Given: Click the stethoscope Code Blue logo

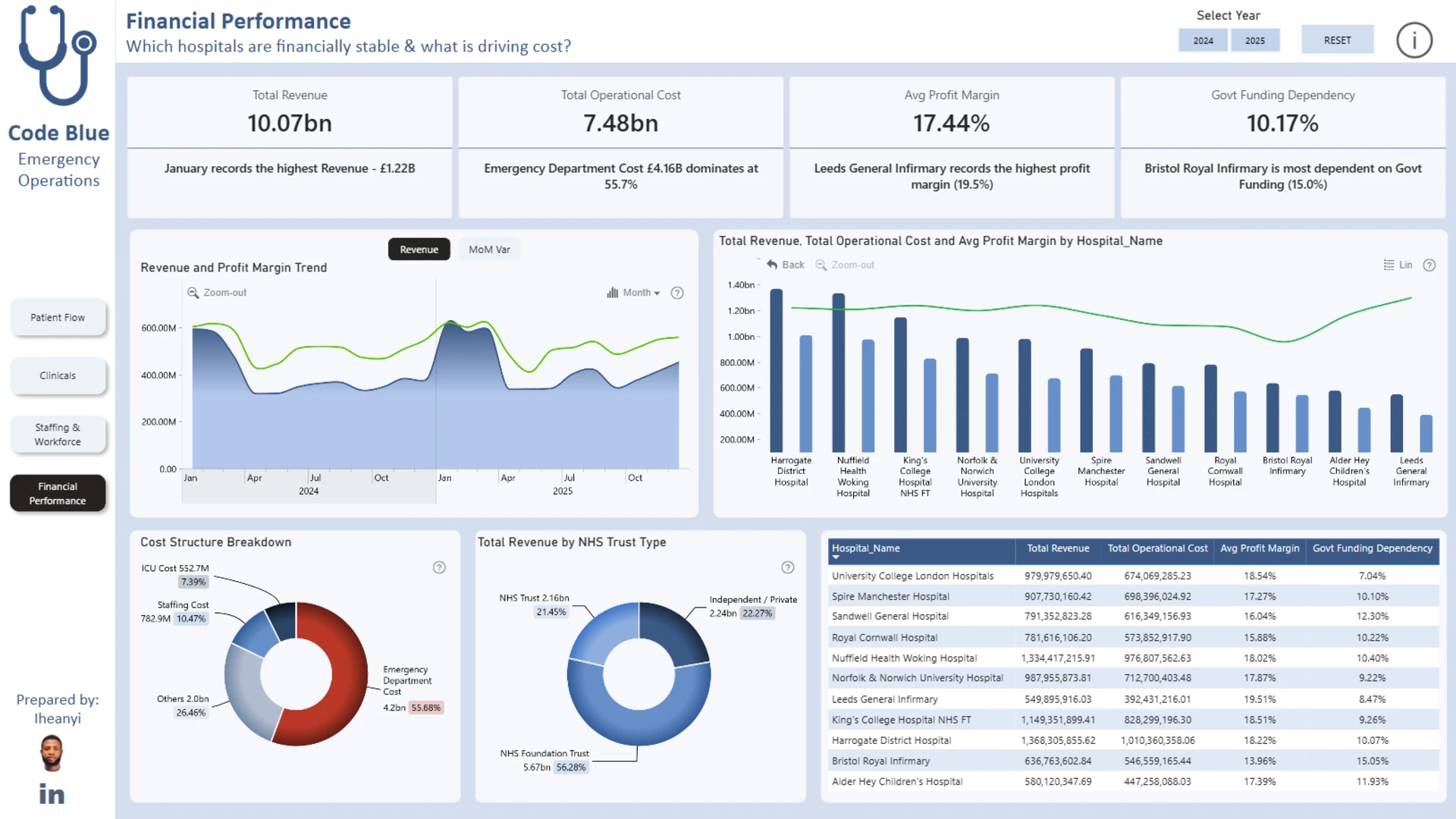Looking at the screenshot, I should pos(58,55).
